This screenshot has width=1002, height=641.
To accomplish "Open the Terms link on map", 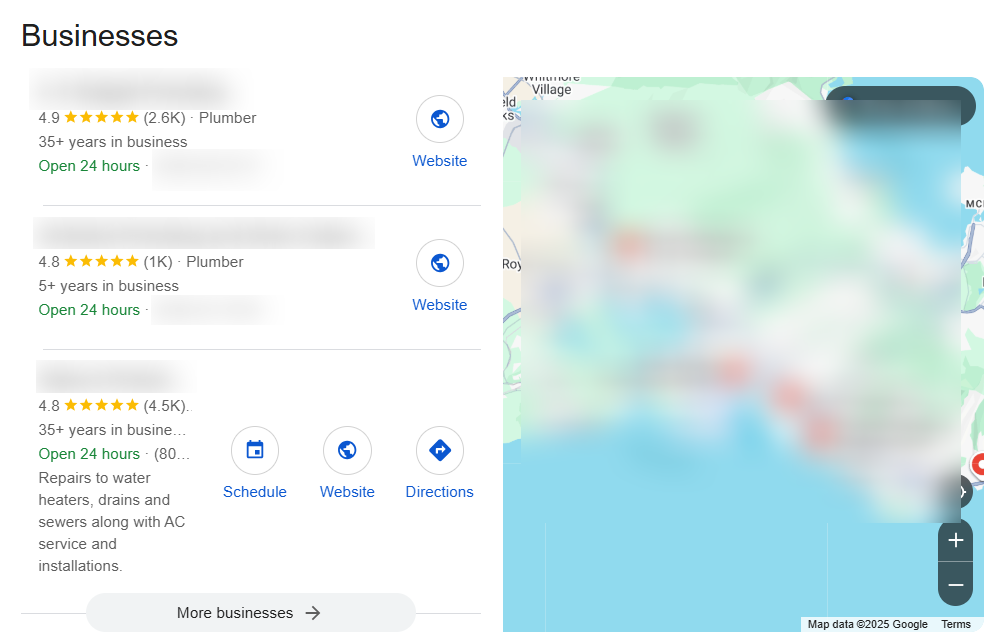I will click(955, 624).
